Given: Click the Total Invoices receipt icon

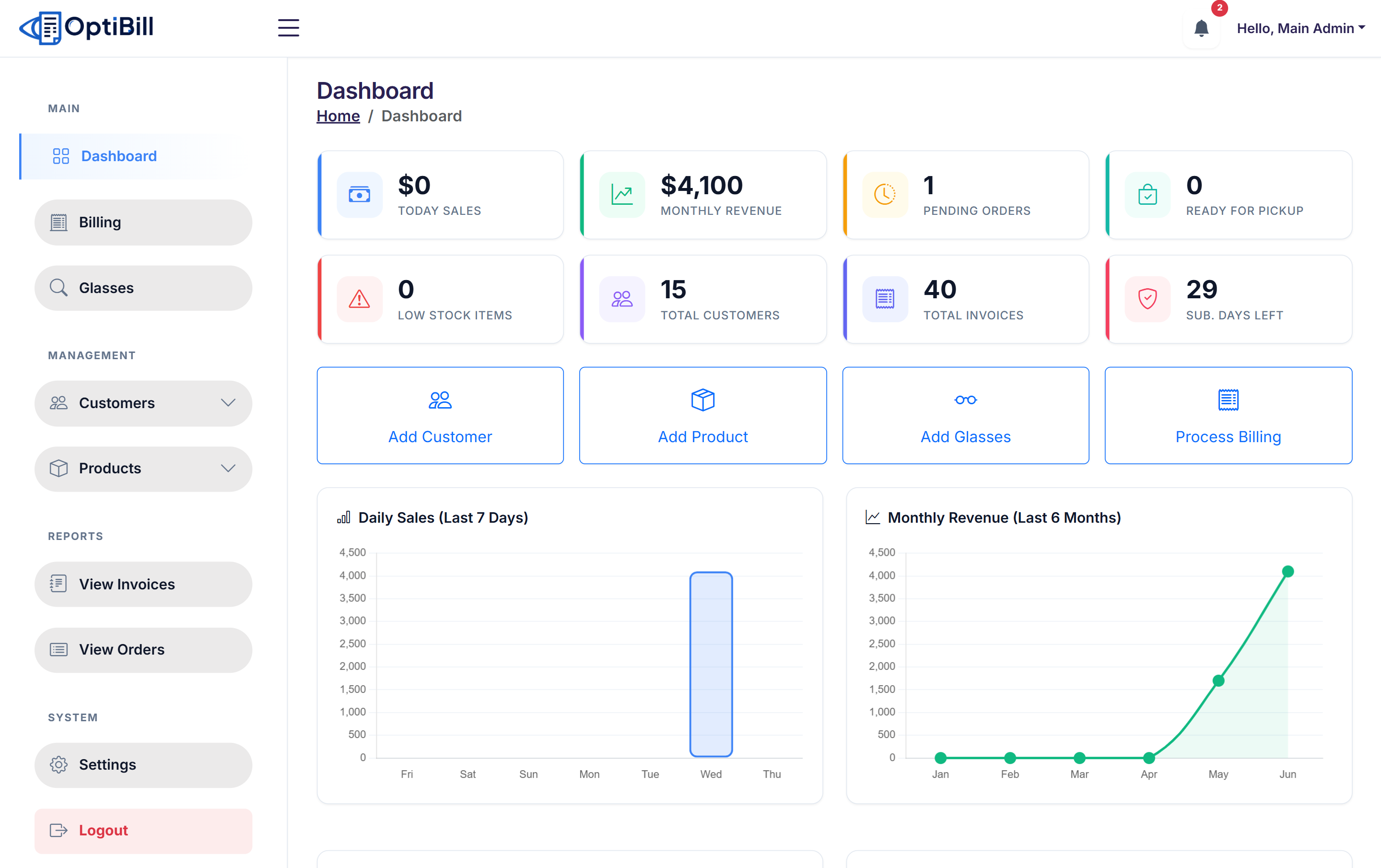Looking at the screenshot, I should [885, 299].
